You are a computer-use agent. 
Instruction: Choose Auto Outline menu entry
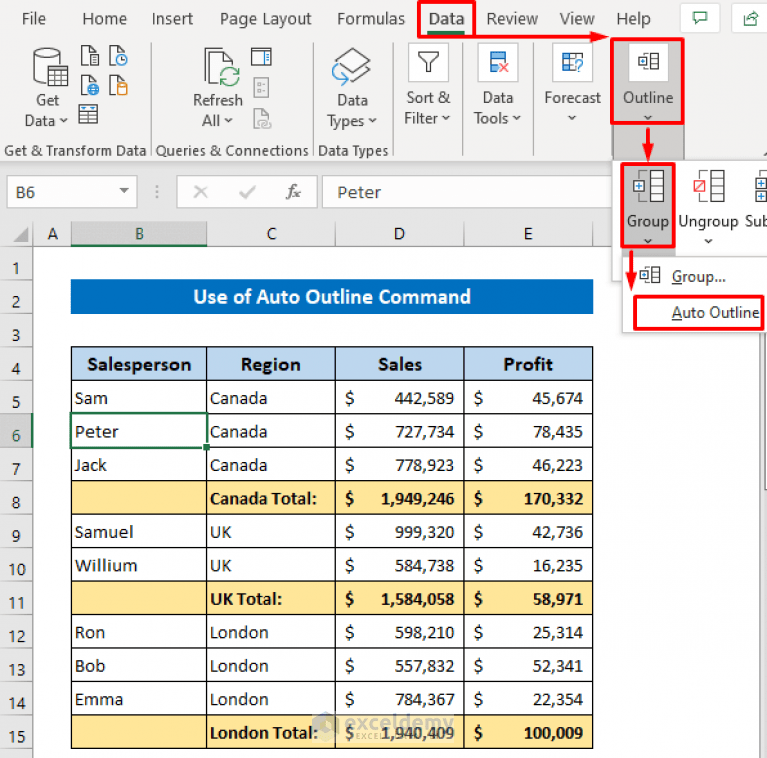click(698, 312)
